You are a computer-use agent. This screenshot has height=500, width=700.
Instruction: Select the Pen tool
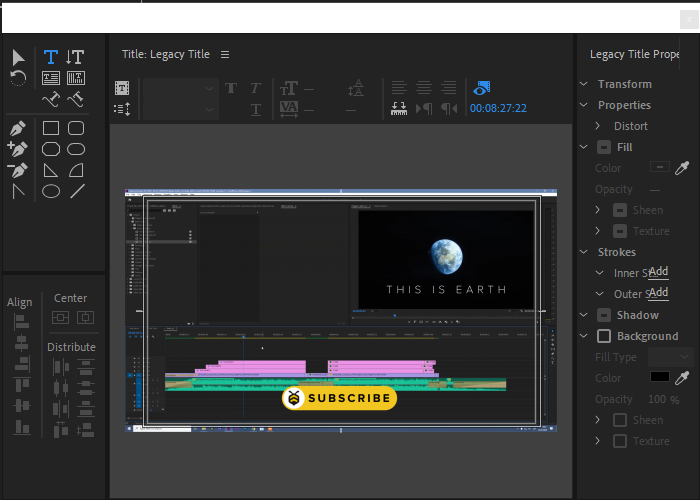click(x=17, y=129)
